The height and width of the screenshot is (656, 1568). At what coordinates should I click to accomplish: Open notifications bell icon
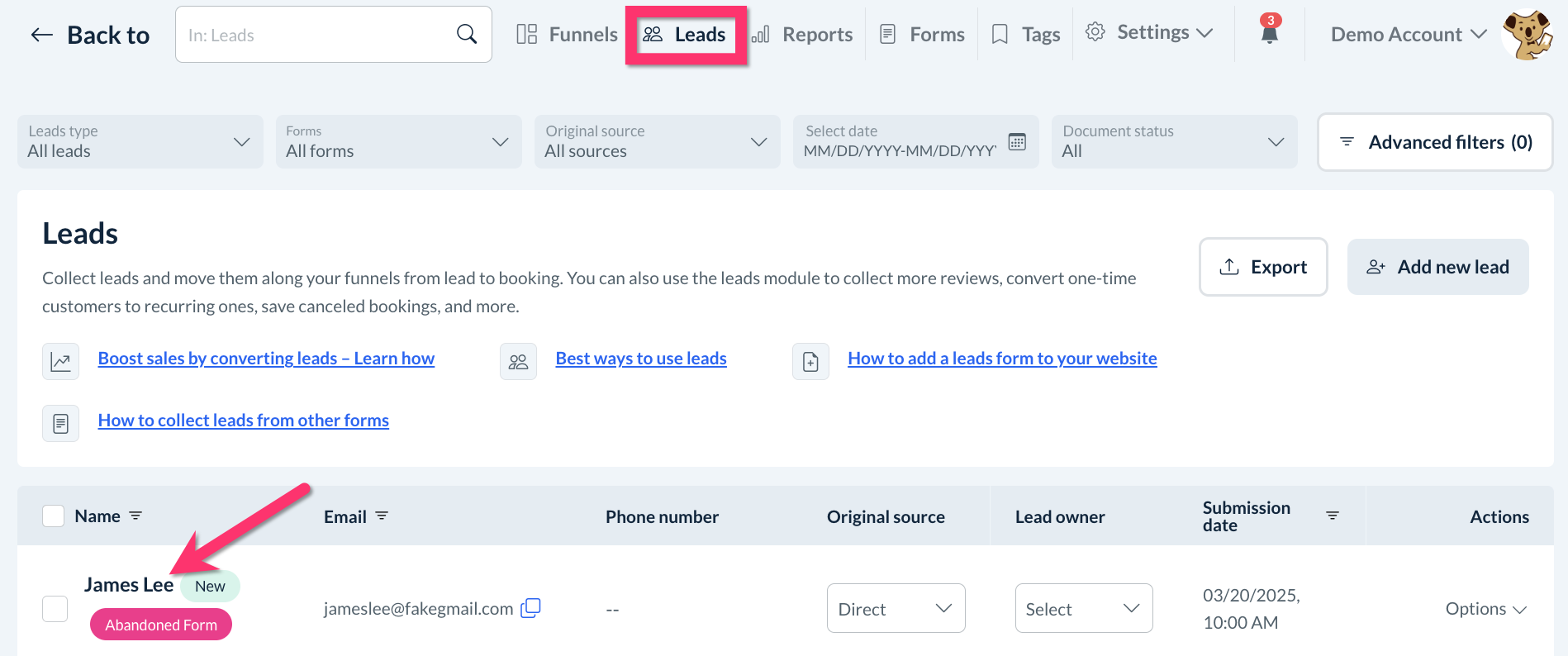[1270, 33]
